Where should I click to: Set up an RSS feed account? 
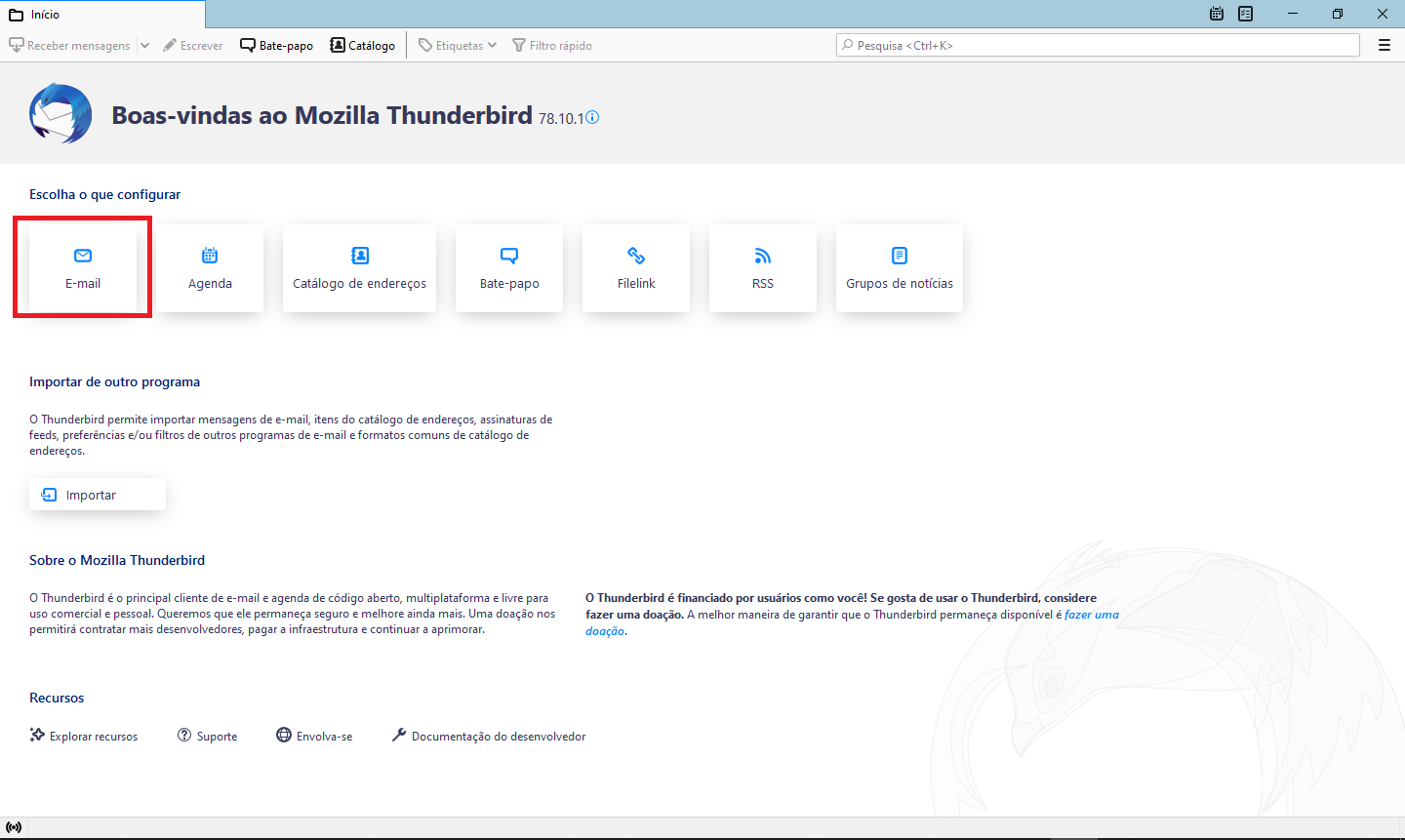point(763,268)
